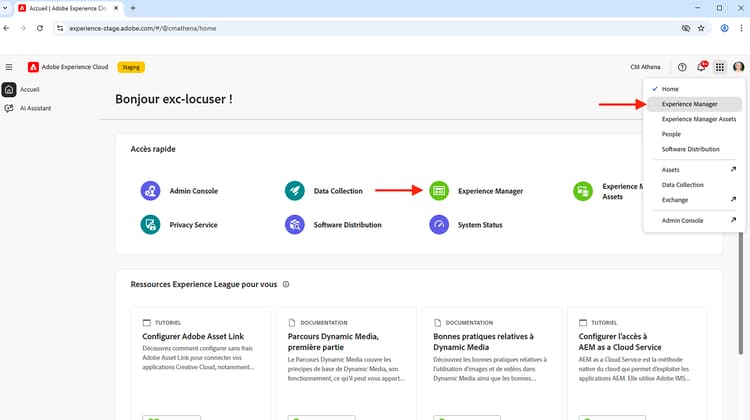Click the Bonjour exc-locuser heading
Viewport: 750px width, 420px height.
click(174, 99)
